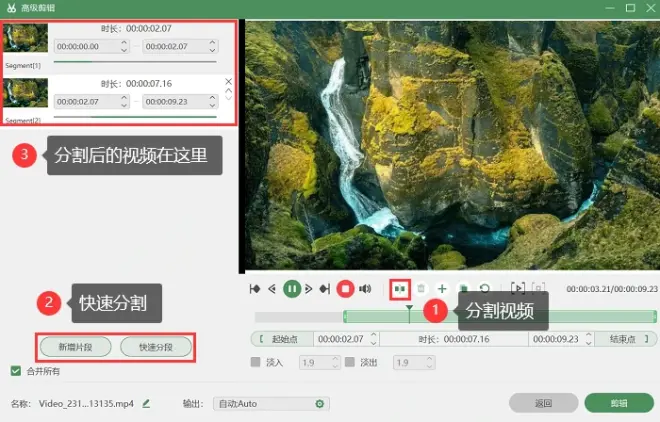Reset the edit with the circular arrow icon
The image size is (660, 422).
tap(484, 289)
